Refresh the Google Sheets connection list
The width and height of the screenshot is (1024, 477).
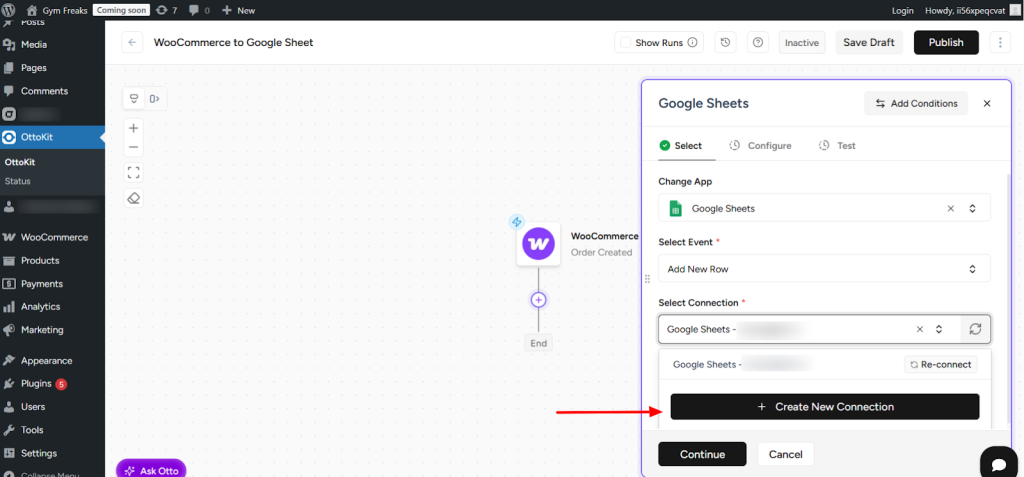[x=975, y=329]
